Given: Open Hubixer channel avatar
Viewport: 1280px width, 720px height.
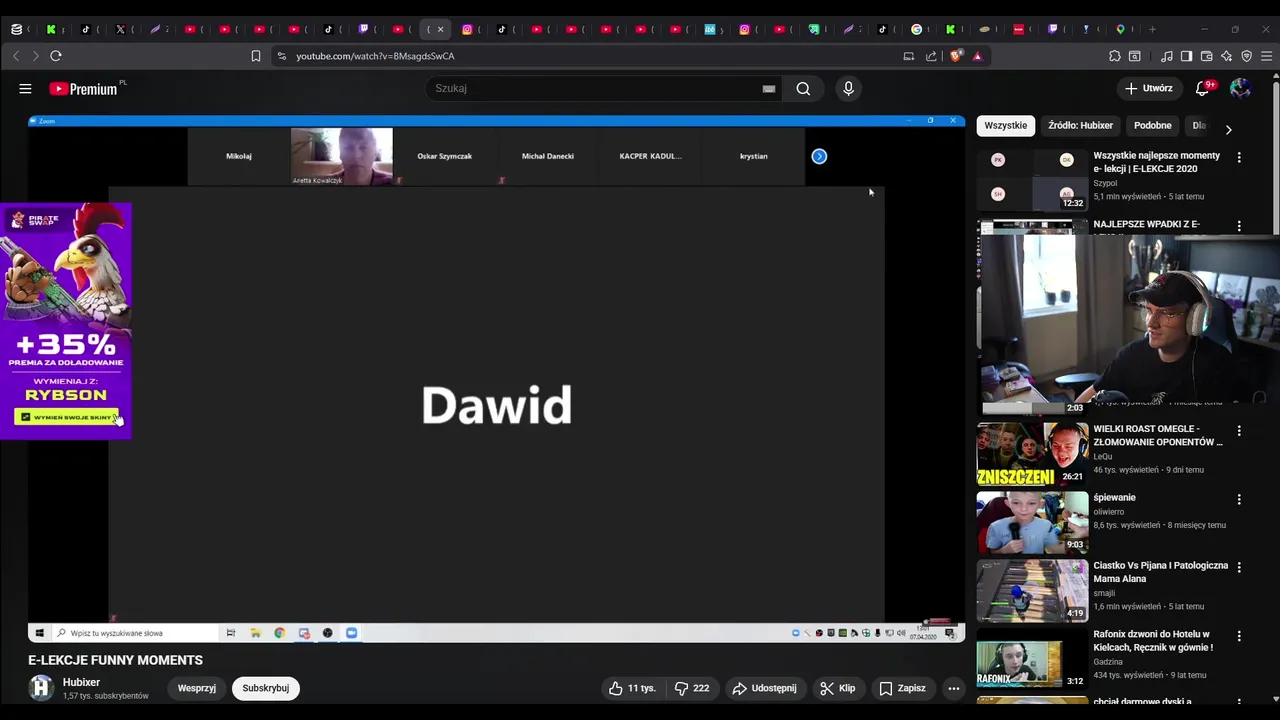Looking at the screenshot, I should (x=41, y=688).
